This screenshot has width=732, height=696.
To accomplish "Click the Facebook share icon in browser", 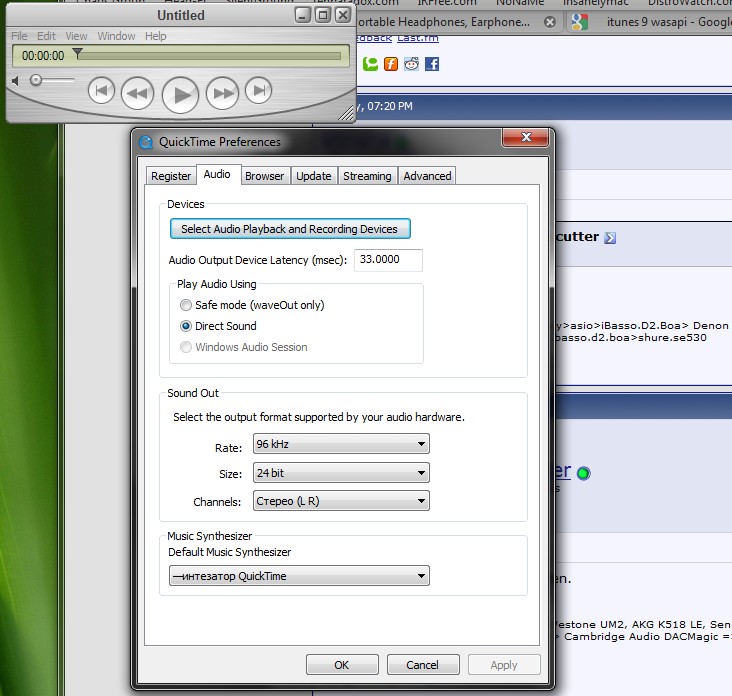I will coord(432,64).
